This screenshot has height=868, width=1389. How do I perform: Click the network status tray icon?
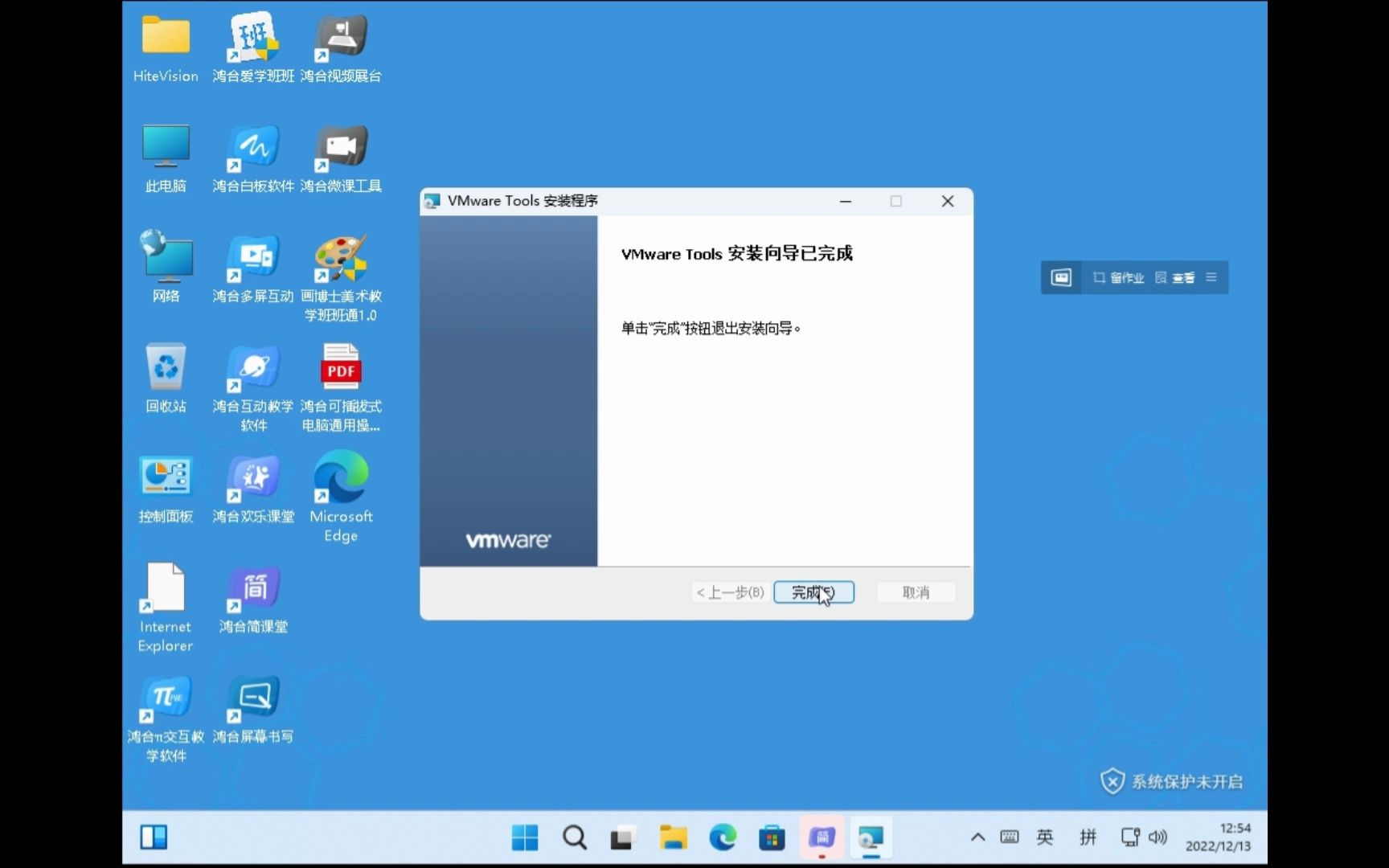pyautogui.click(x=1130, y=837)
